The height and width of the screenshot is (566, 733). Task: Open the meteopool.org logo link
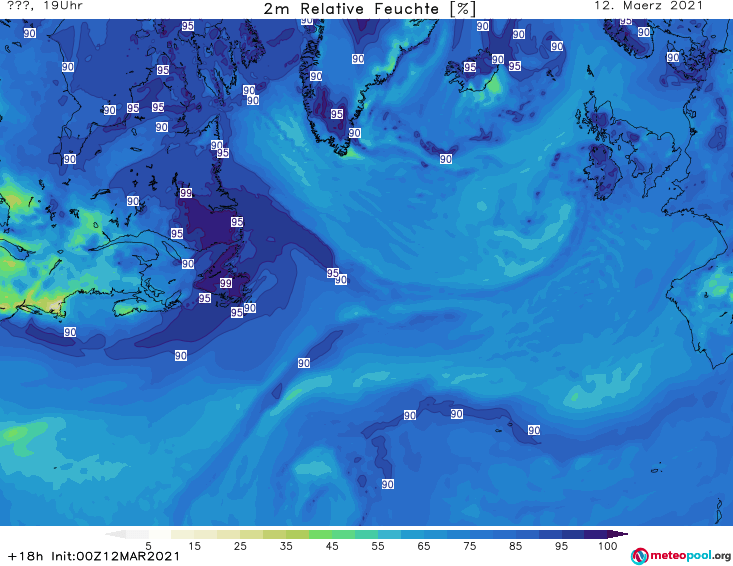[681, 556]
